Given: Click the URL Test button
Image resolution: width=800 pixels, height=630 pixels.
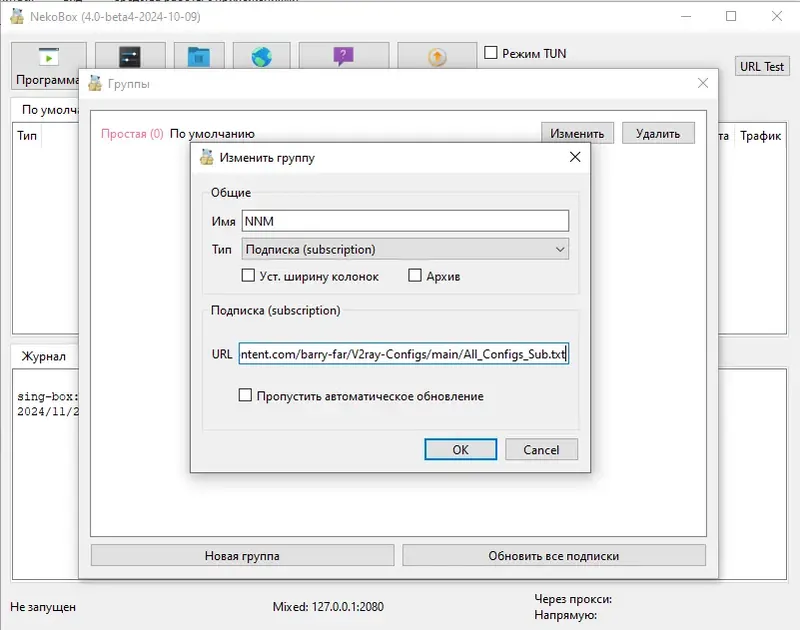Looking at the screenshot, I should click(x=762, y=66).
